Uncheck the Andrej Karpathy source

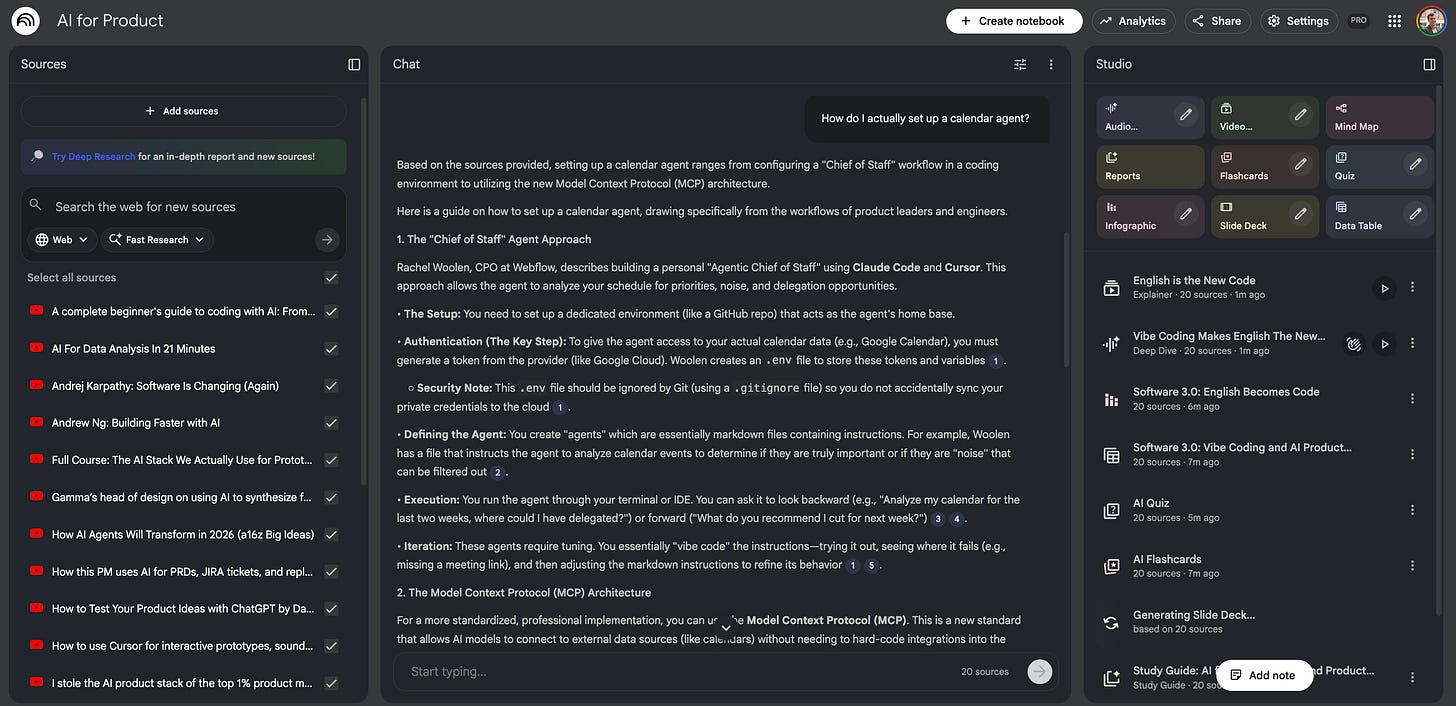330,385
